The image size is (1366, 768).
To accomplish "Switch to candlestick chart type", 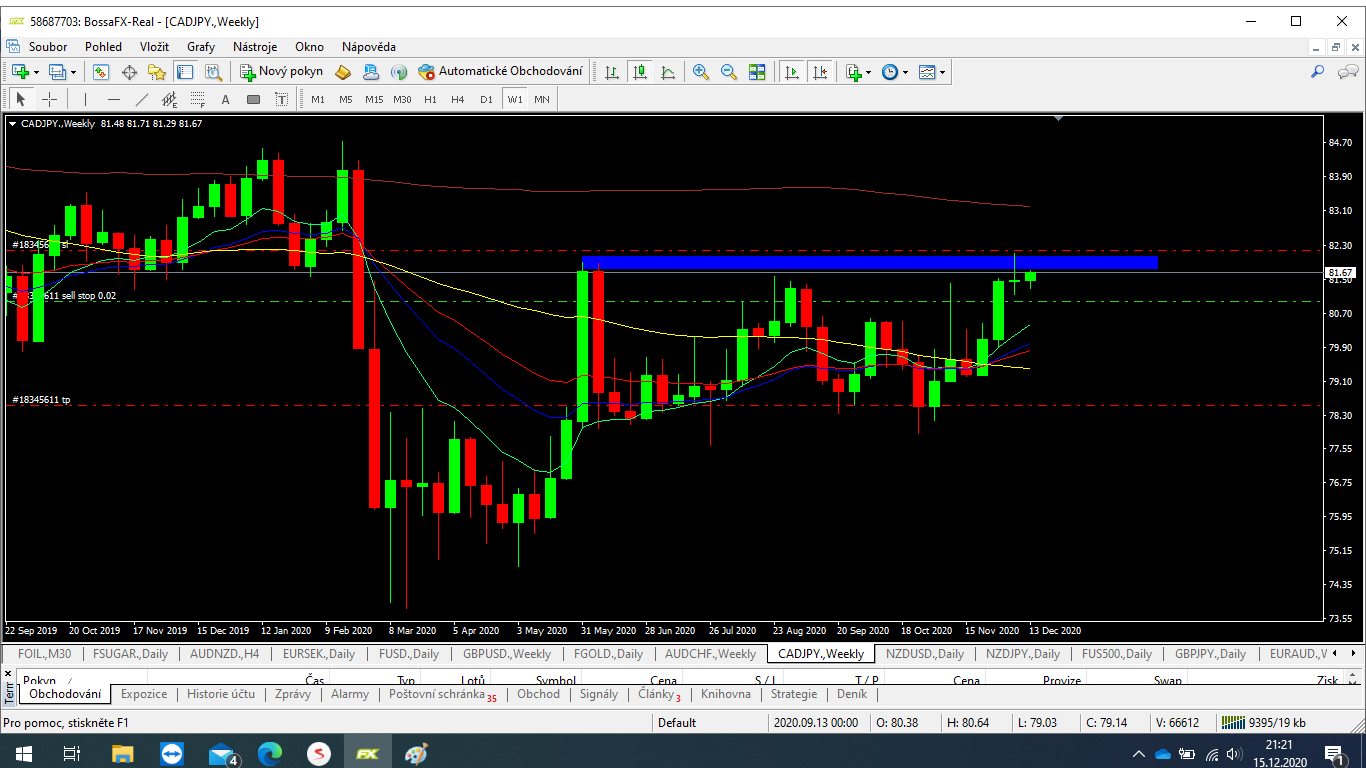I will tap(640, 72).
